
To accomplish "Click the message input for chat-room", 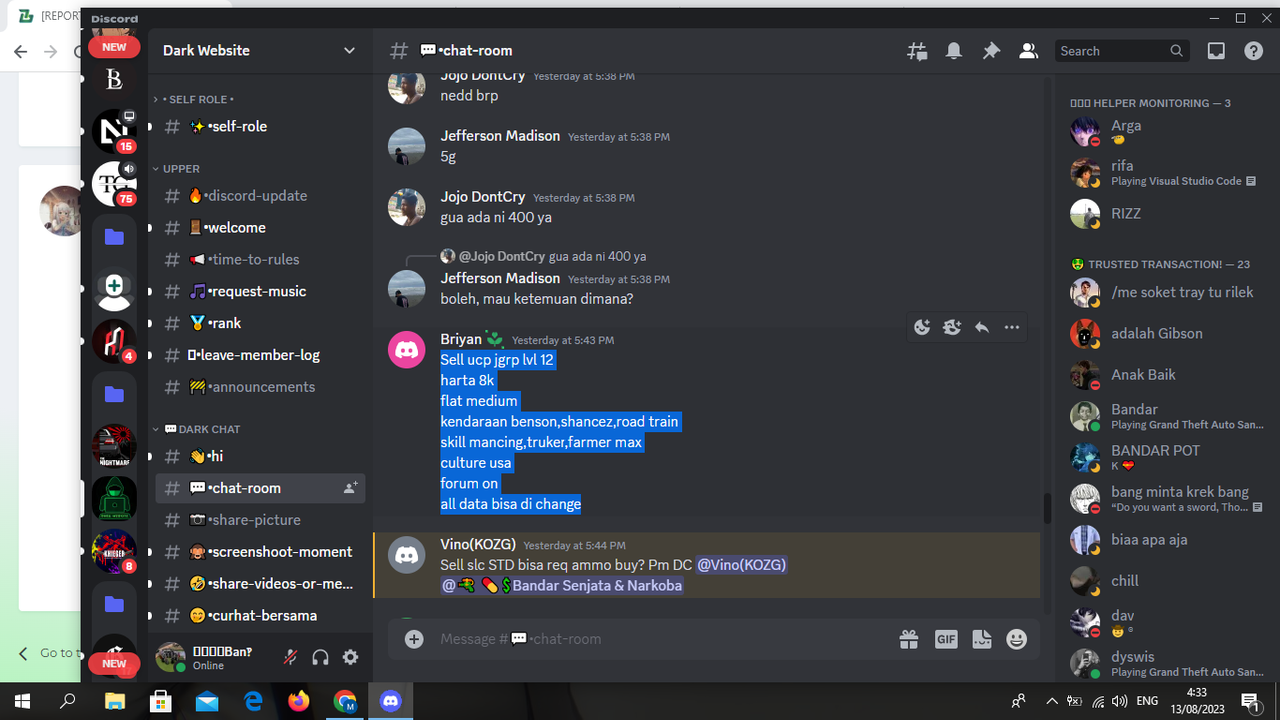I will click(660, 639).
